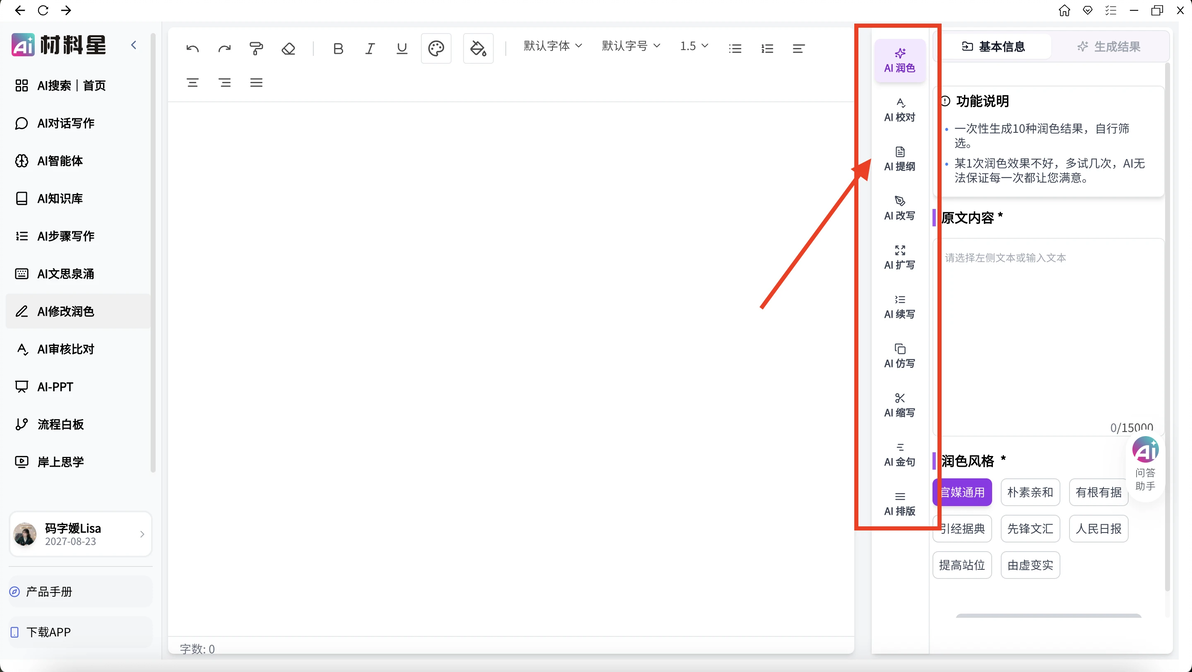1192x672 pixels.
Task: Open the 问答助手 floating assistant
Action: point(1145,464)
